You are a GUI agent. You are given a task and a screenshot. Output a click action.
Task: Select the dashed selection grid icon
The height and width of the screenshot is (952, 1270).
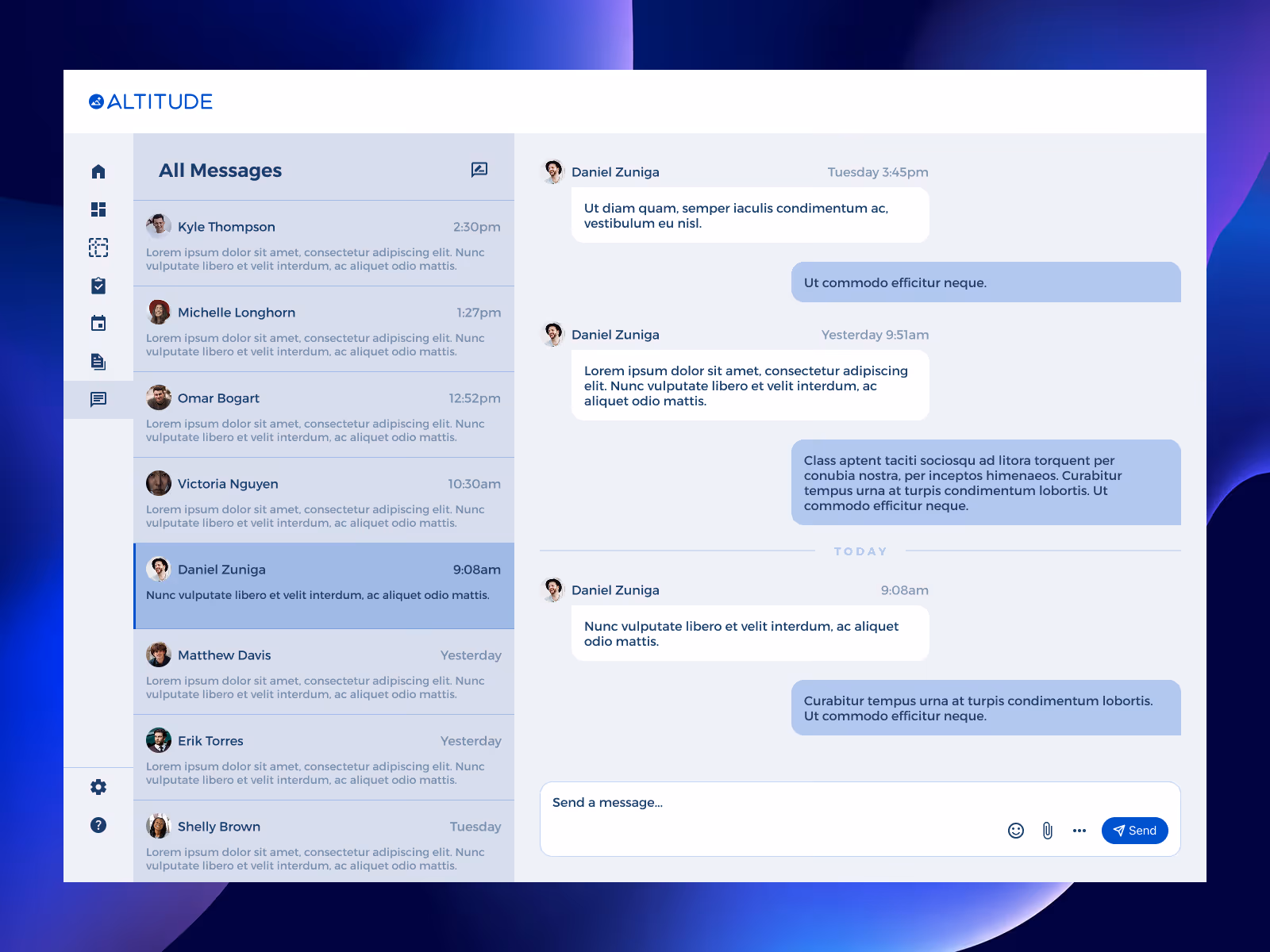[98, 248]
